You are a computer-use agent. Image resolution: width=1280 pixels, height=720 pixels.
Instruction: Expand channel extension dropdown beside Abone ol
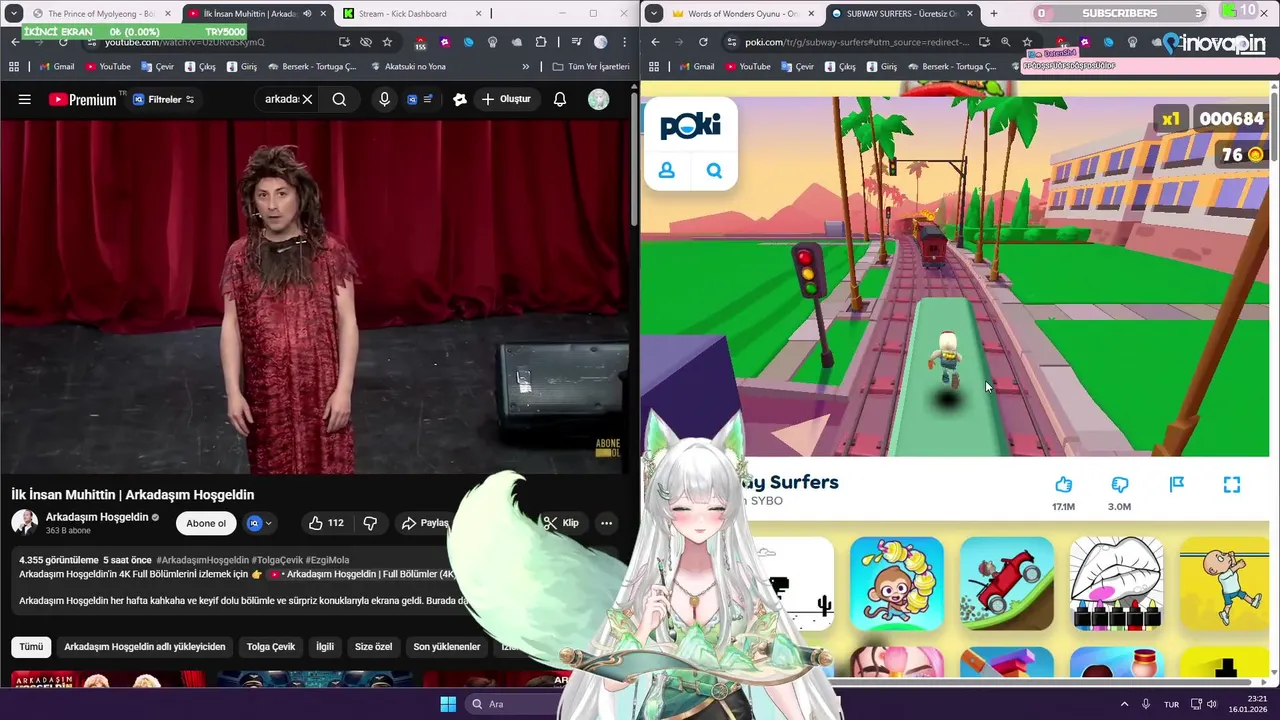click(x=259, y=523)
